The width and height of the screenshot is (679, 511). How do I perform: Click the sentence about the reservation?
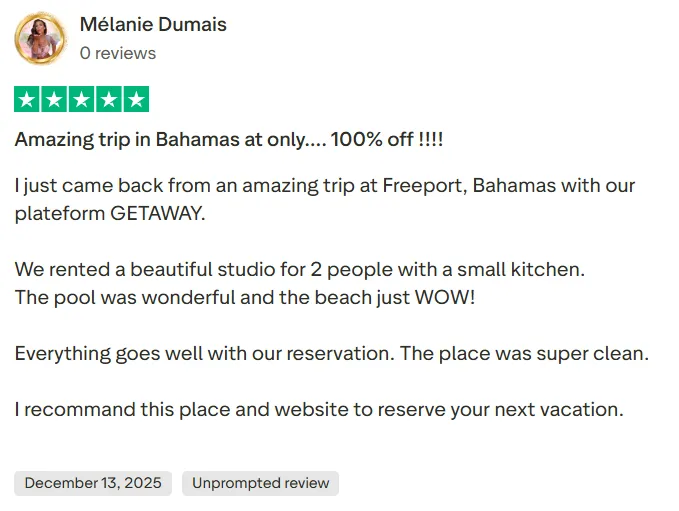click(x=204, y=354)
